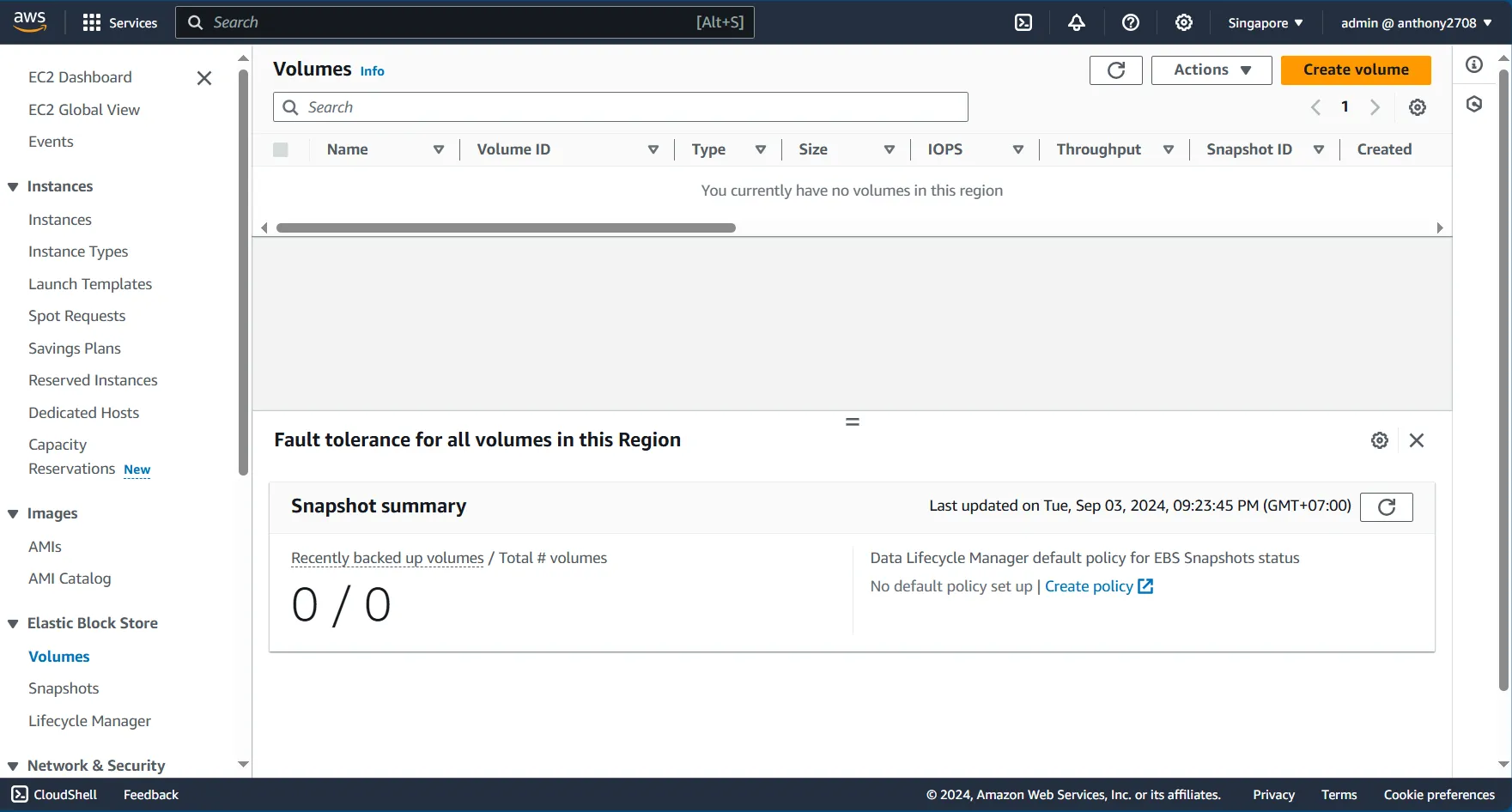Click the AWS logo home icon
Viewport: 1512px width, 812px height.
30,22
